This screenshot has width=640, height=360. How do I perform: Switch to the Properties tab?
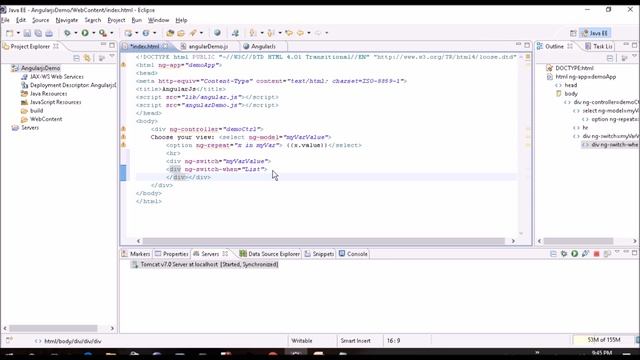point(172,254)
